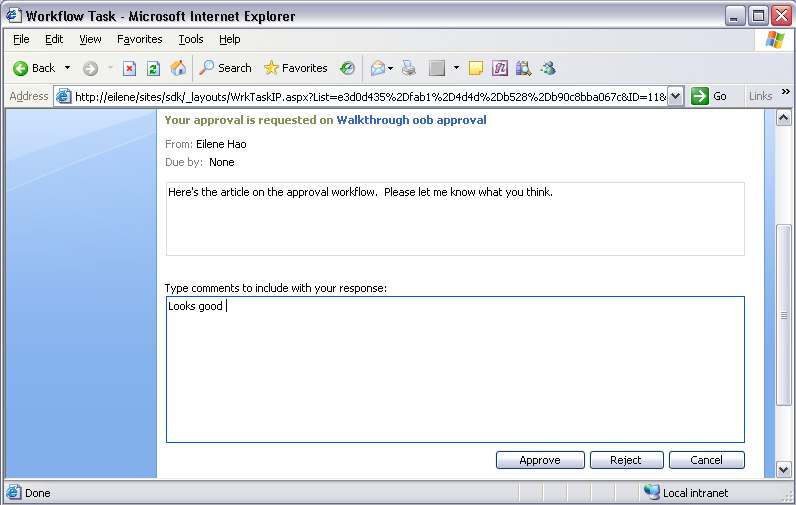Viewport: 796px width, 505px height.
Task: Open the Walkthrough oob approval link
Action: click(x=411, y=120)
